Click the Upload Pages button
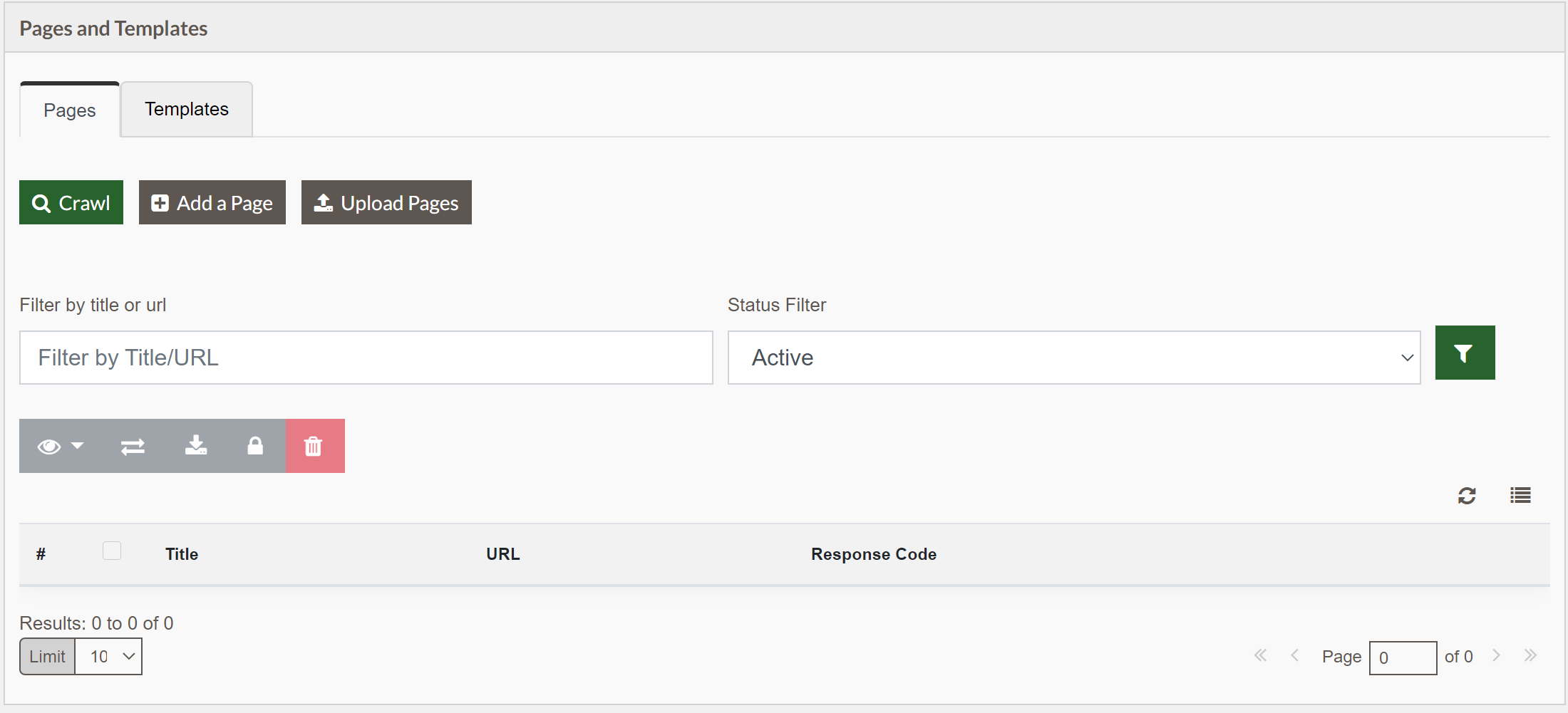Screen dimensions: 1568x713 pyautogui.click(x=386, y=202)
